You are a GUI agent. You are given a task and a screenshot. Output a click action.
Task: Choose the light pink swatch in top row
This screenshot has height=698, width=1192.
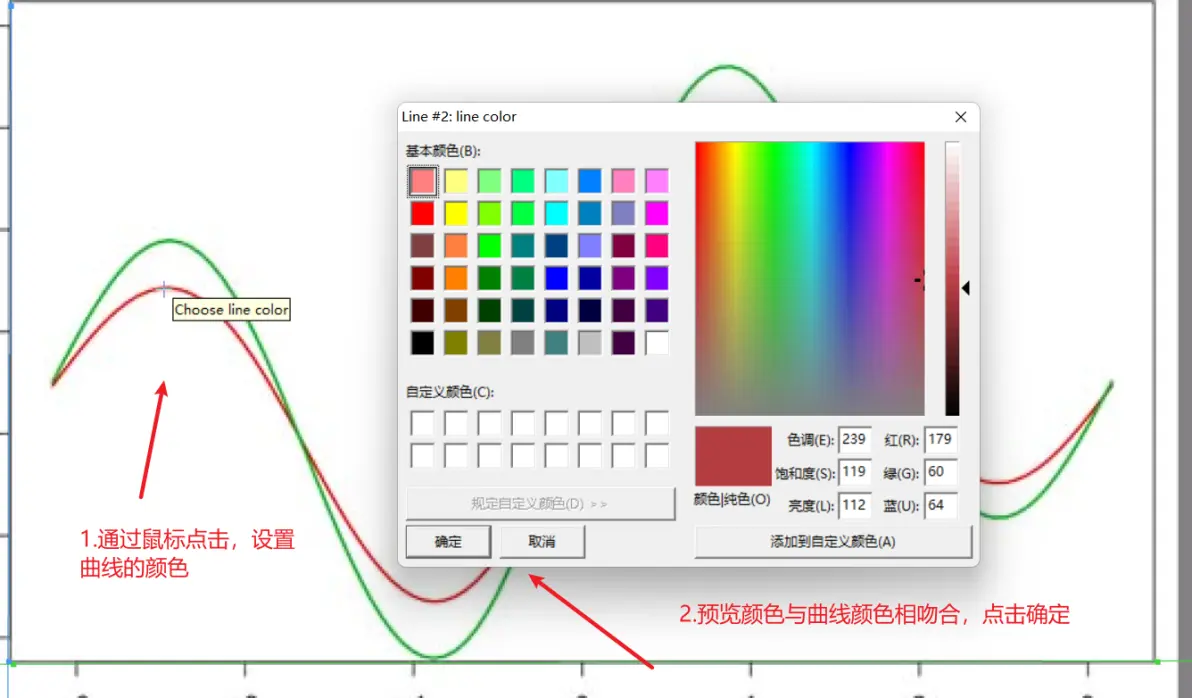[623, 181]
